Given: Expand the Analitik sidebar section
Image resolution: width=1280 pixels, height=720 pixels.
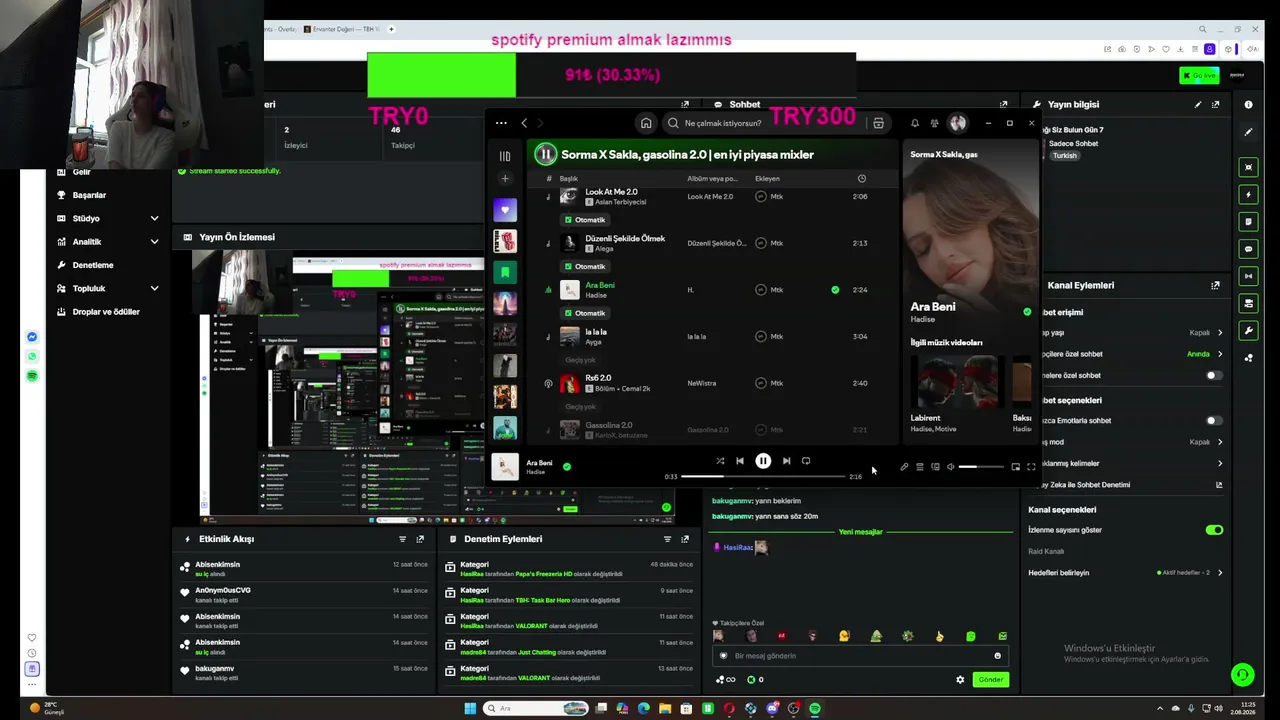Looking at the screenshot, I should tap(154, 242).
